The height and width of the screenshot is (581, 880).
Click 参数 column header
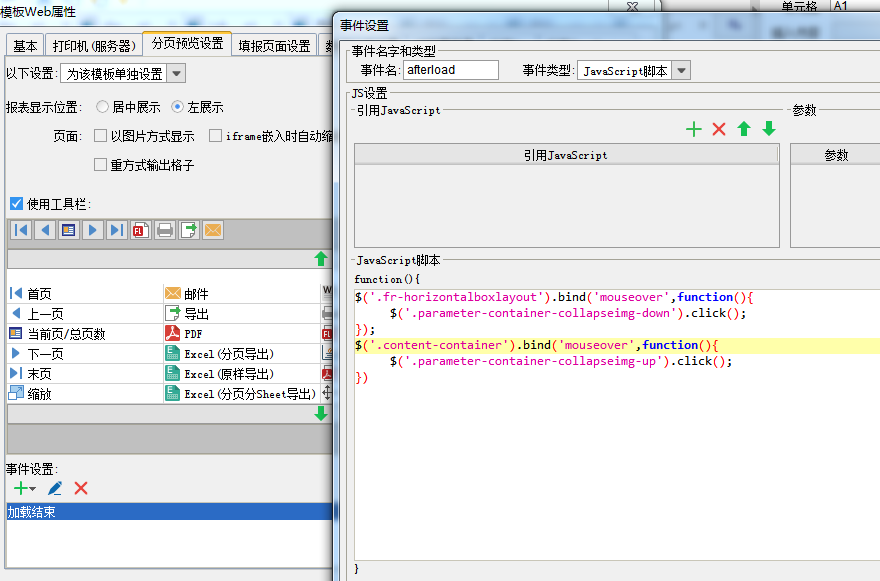pyautogui.click(x=836, y=155)
